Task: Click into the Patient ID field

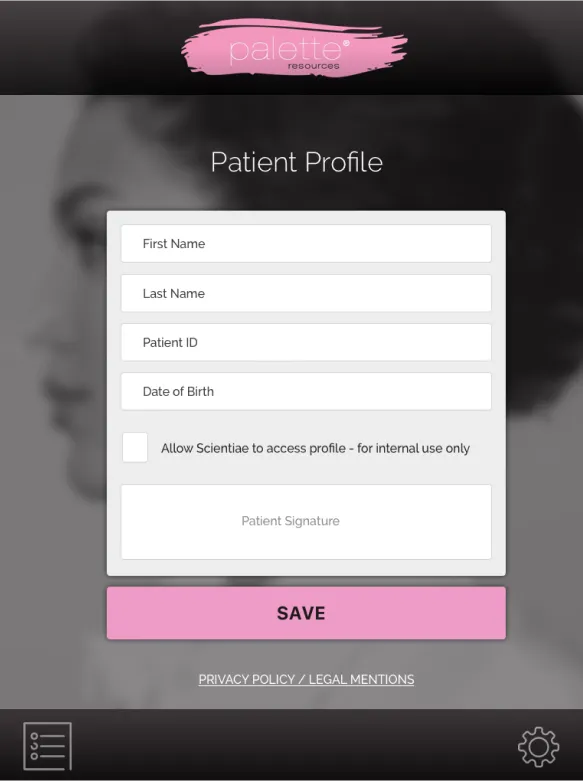Action: pos(306,342)
